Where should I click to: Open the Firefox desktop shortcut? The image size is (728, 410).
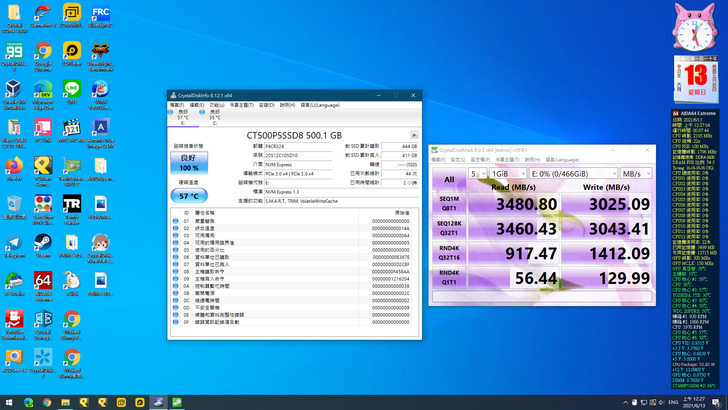pyautogui.click(x=14, y=167)
